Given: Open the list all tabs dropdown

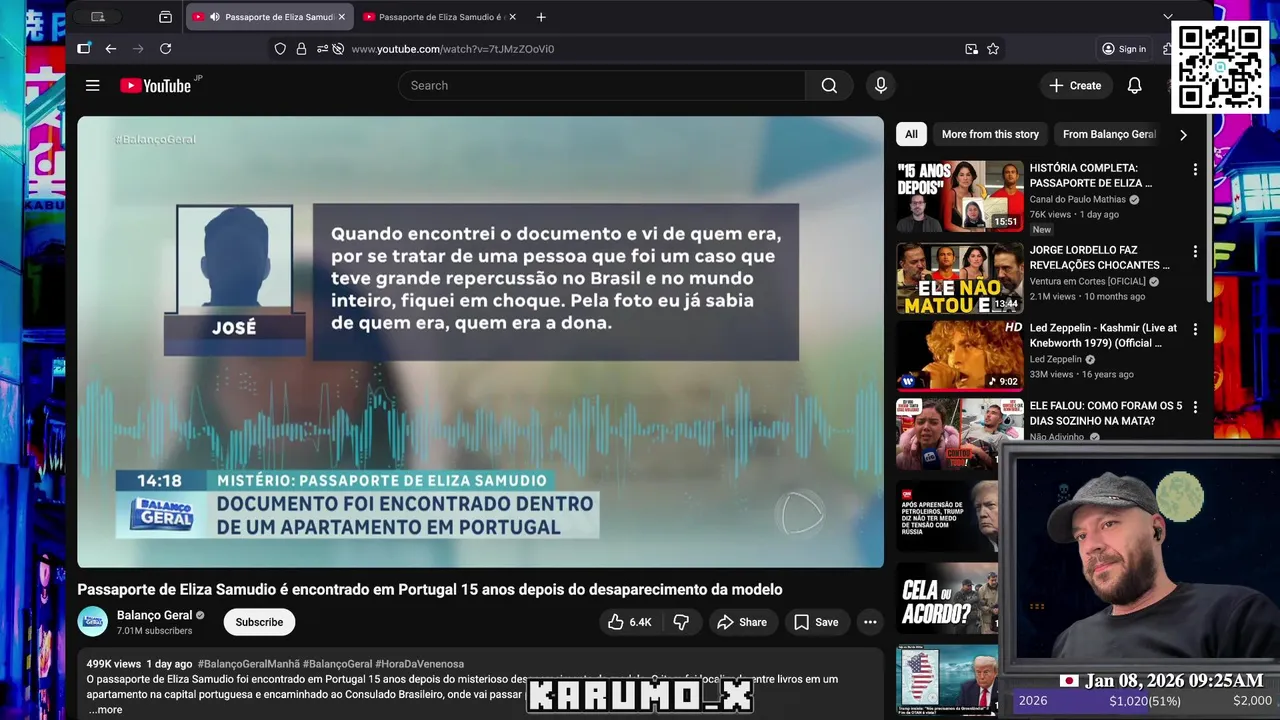Looking at the screenshot, I should 1167,17.
